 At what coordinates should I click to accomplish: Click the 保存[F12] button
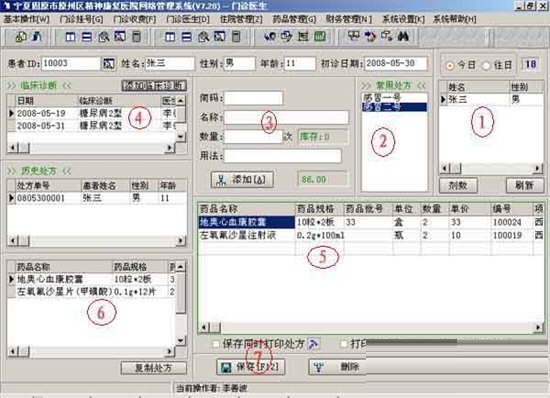(250, 367)
